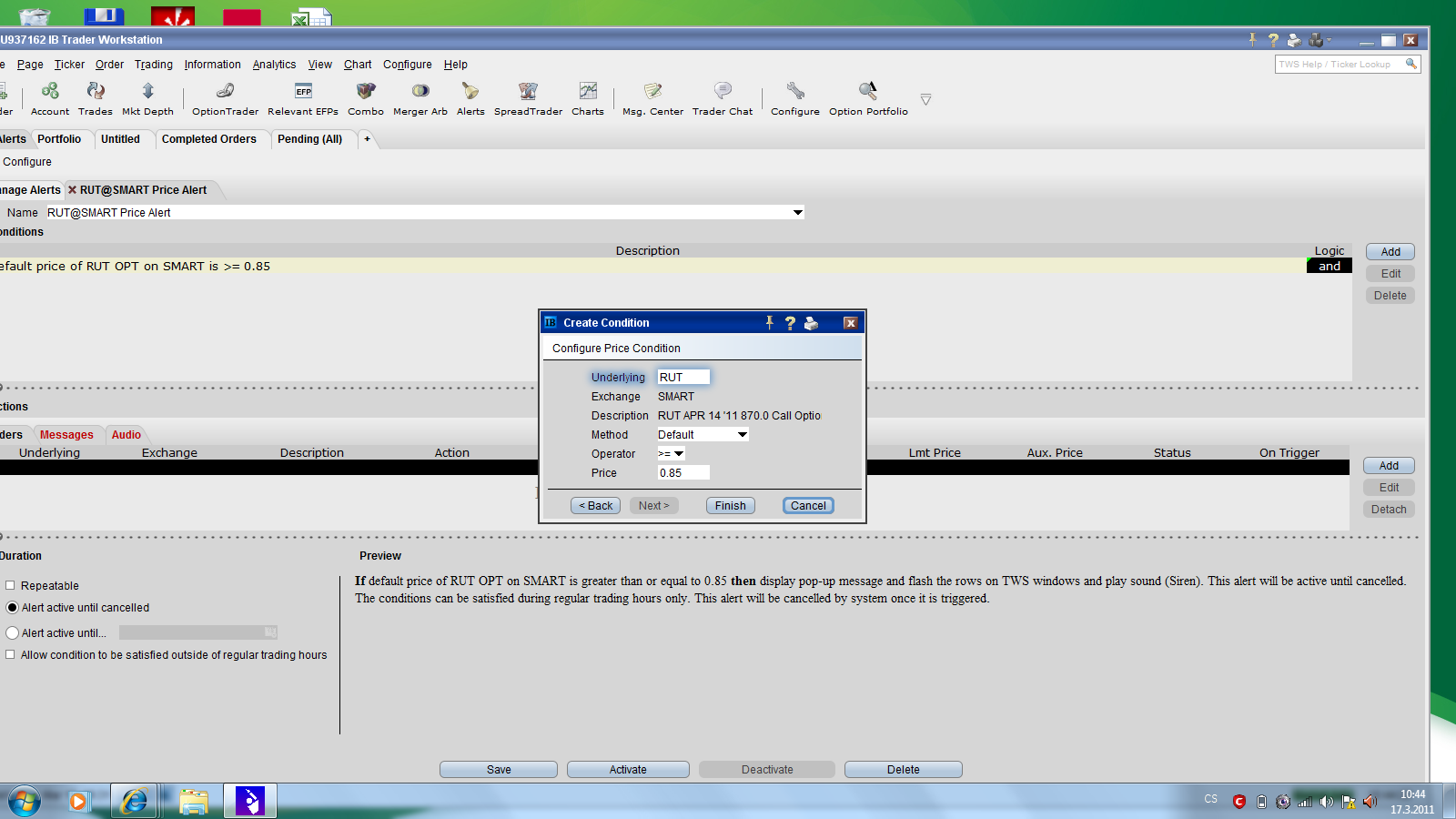Click the Alerts bell toolbar icon
This screenshot has width=1456, height=819.
pos(470,98)
